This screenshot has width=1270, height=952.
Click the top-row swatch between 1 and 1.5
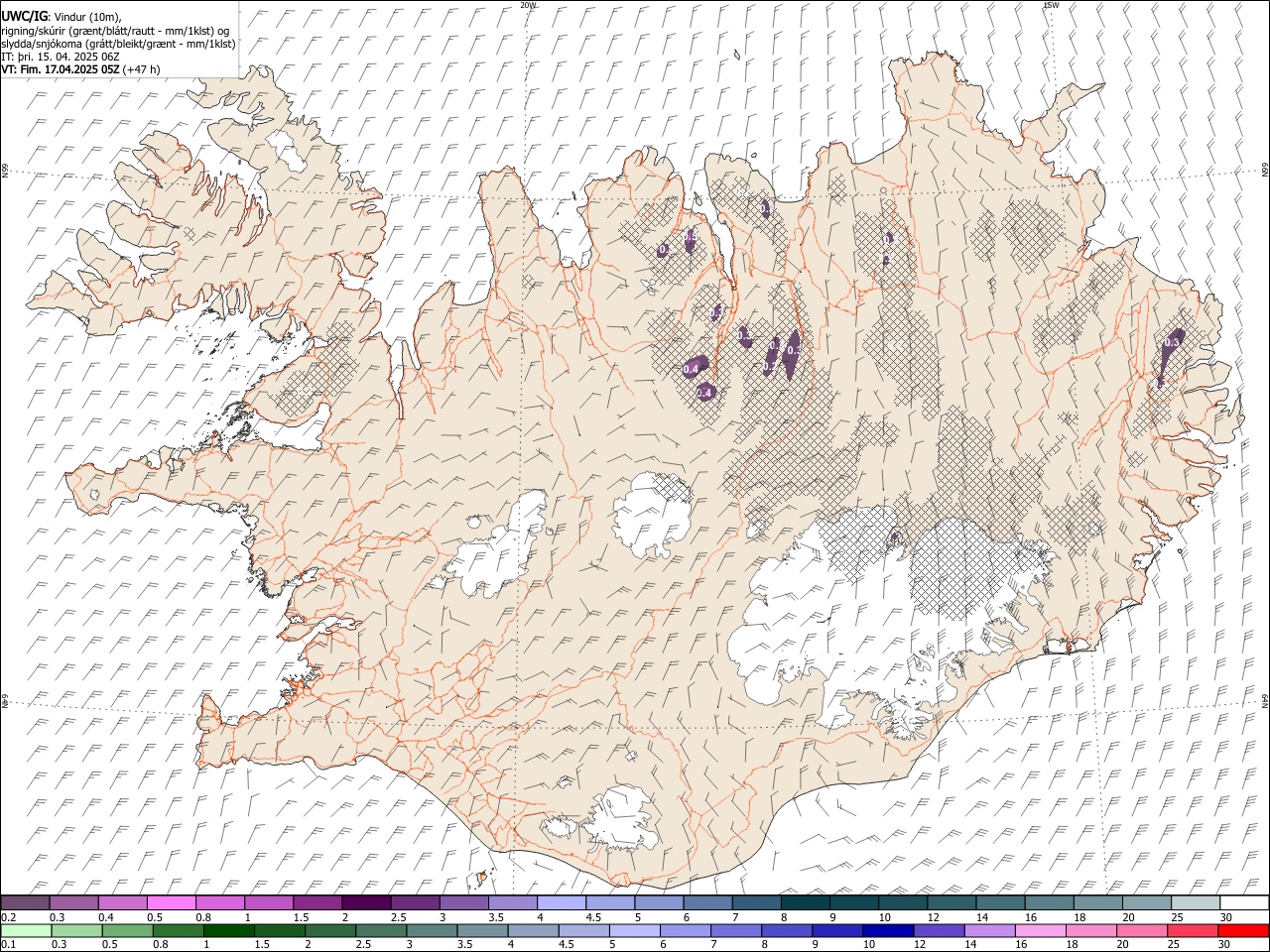pos(269,902)
